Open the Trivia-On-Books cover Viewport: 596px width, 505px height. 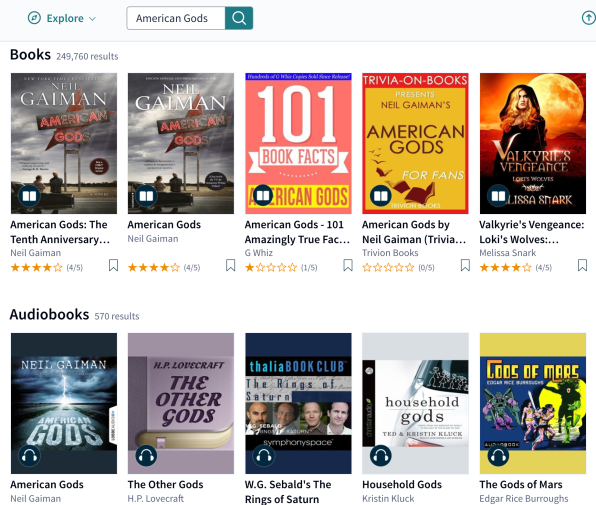415,143
